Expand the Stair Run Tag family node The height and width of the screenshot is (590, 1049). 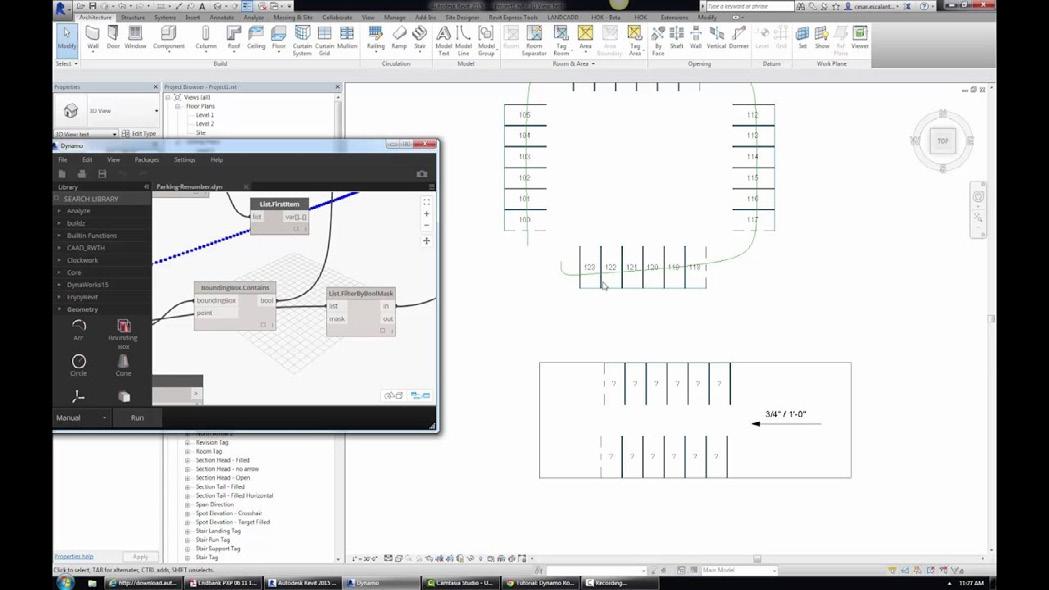(x=187, y=540)
